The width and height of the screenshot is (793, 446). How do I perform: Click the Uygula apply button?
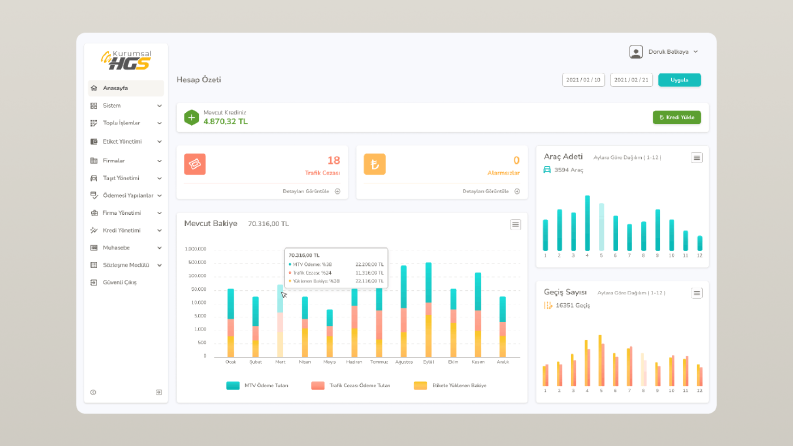point(679,80)
